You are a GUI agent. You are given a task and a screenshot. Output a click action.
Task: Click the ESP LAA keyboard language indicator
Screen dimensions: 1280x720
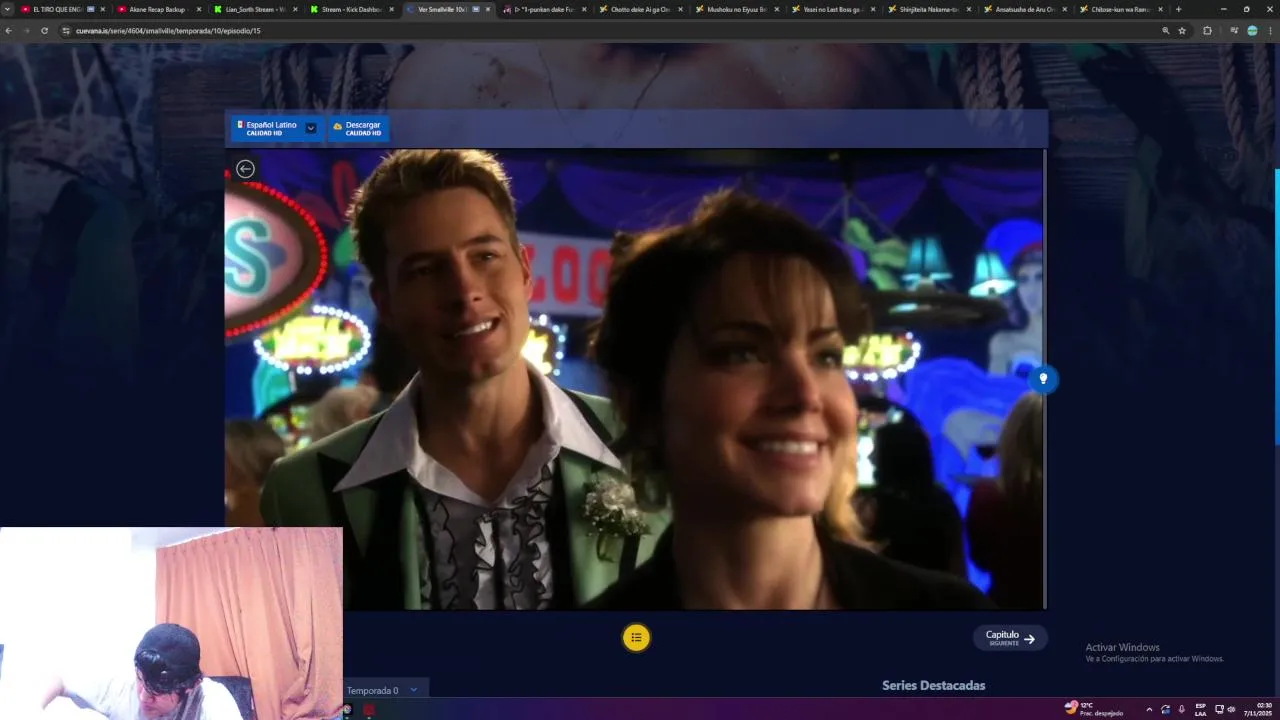click(1200, 709)
